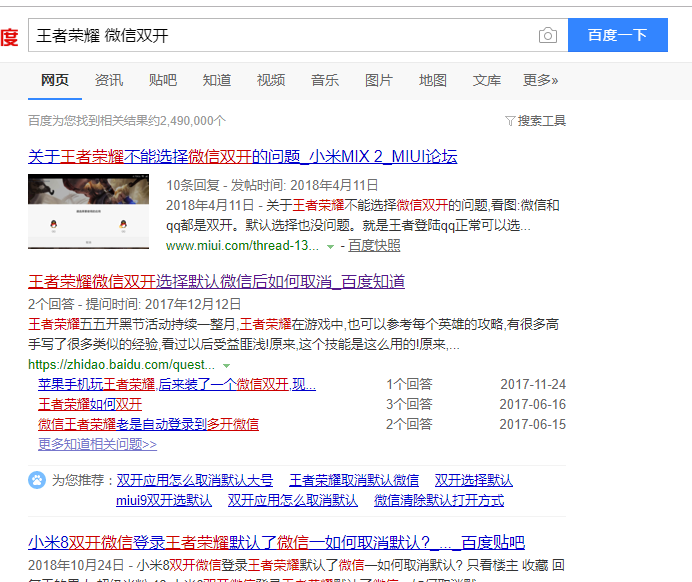692x582 pixels.
Task: Click suggested search 双开选择默认
Action: pyautogui.click(x=474, y=480)
